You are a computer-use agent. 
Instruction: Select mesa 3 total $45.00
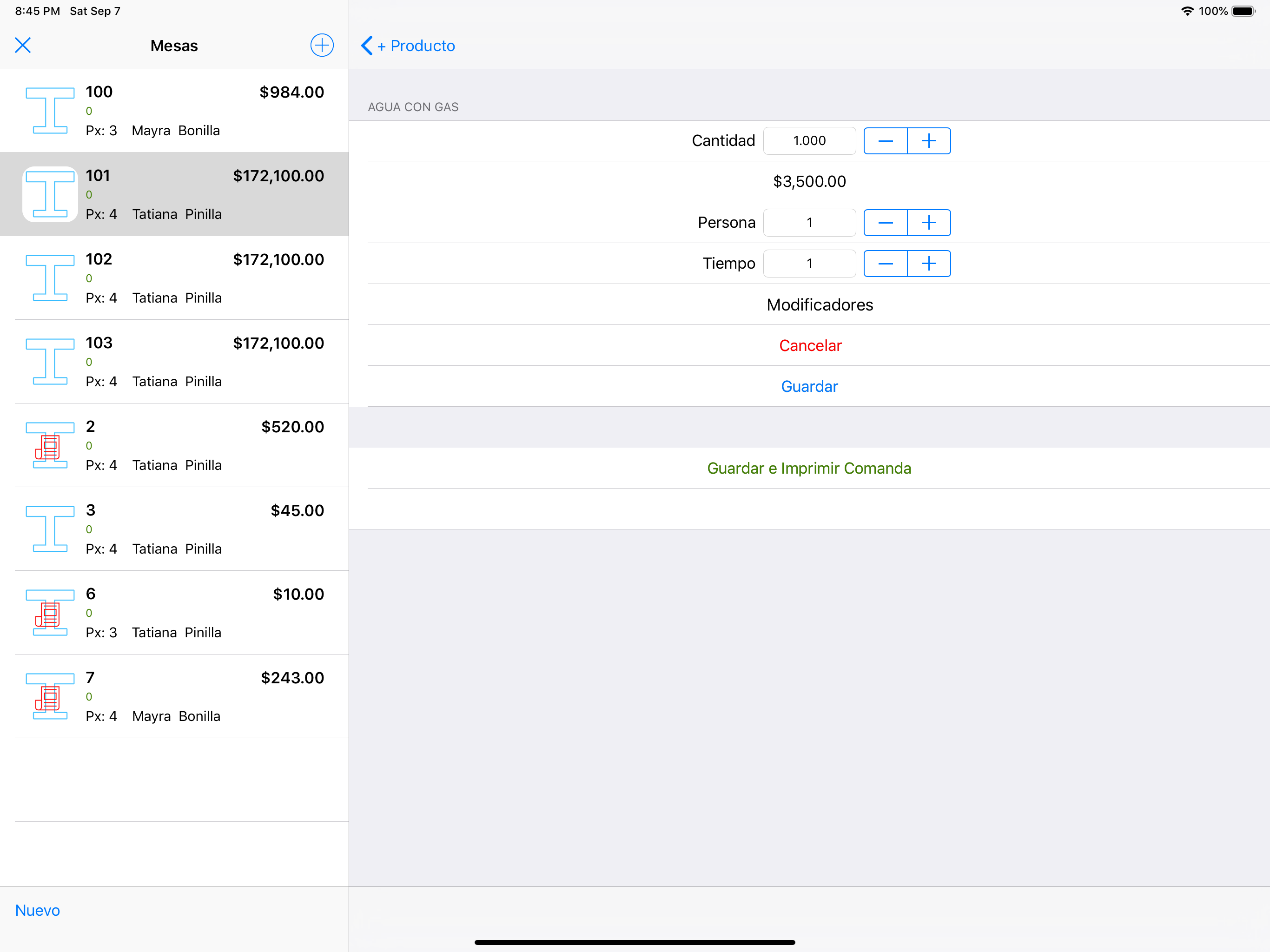[x=298, y=511]
